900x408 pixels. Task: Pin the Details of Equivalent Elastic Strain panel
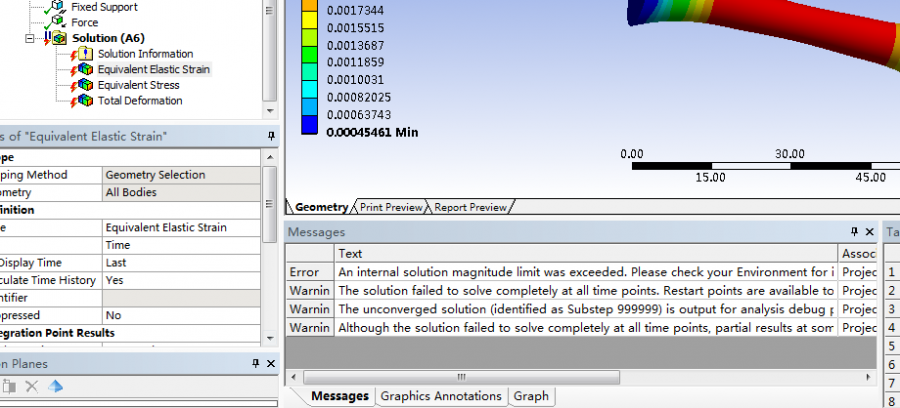pos(271,137)
